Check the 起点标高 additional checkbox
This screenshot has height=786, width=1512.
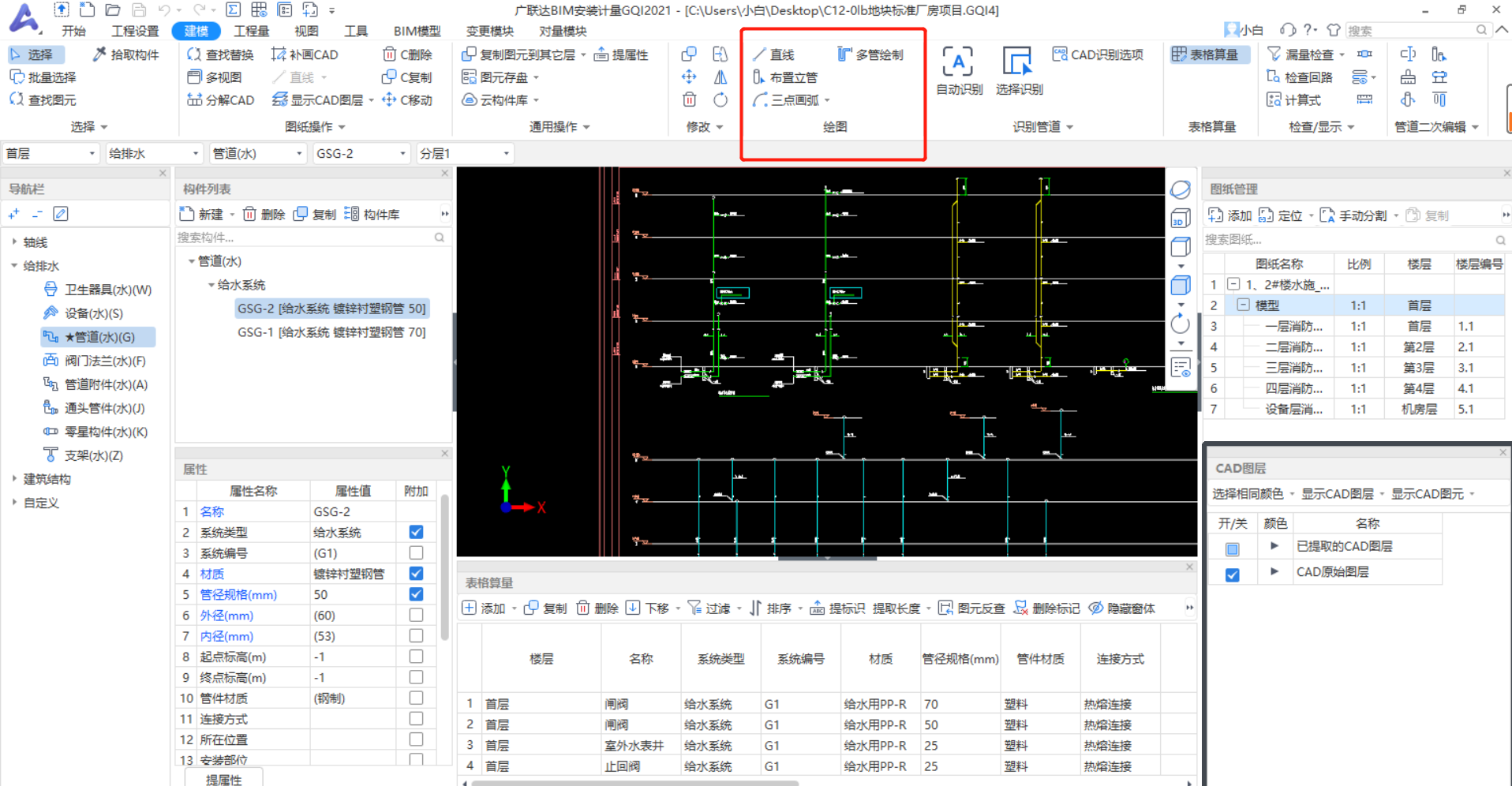point(416,656)
